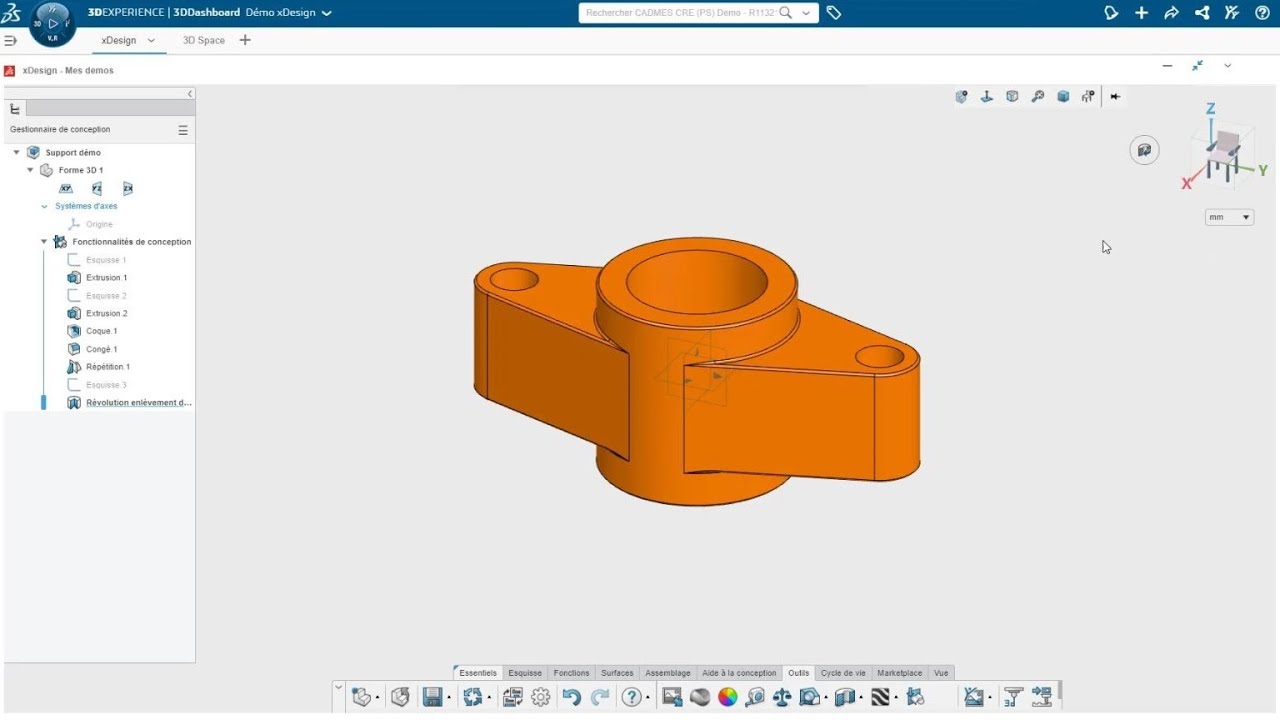The height and width of the screenshot is (720, 1280).
Task: Click the Redo arrow
Action: pos(600,697)
